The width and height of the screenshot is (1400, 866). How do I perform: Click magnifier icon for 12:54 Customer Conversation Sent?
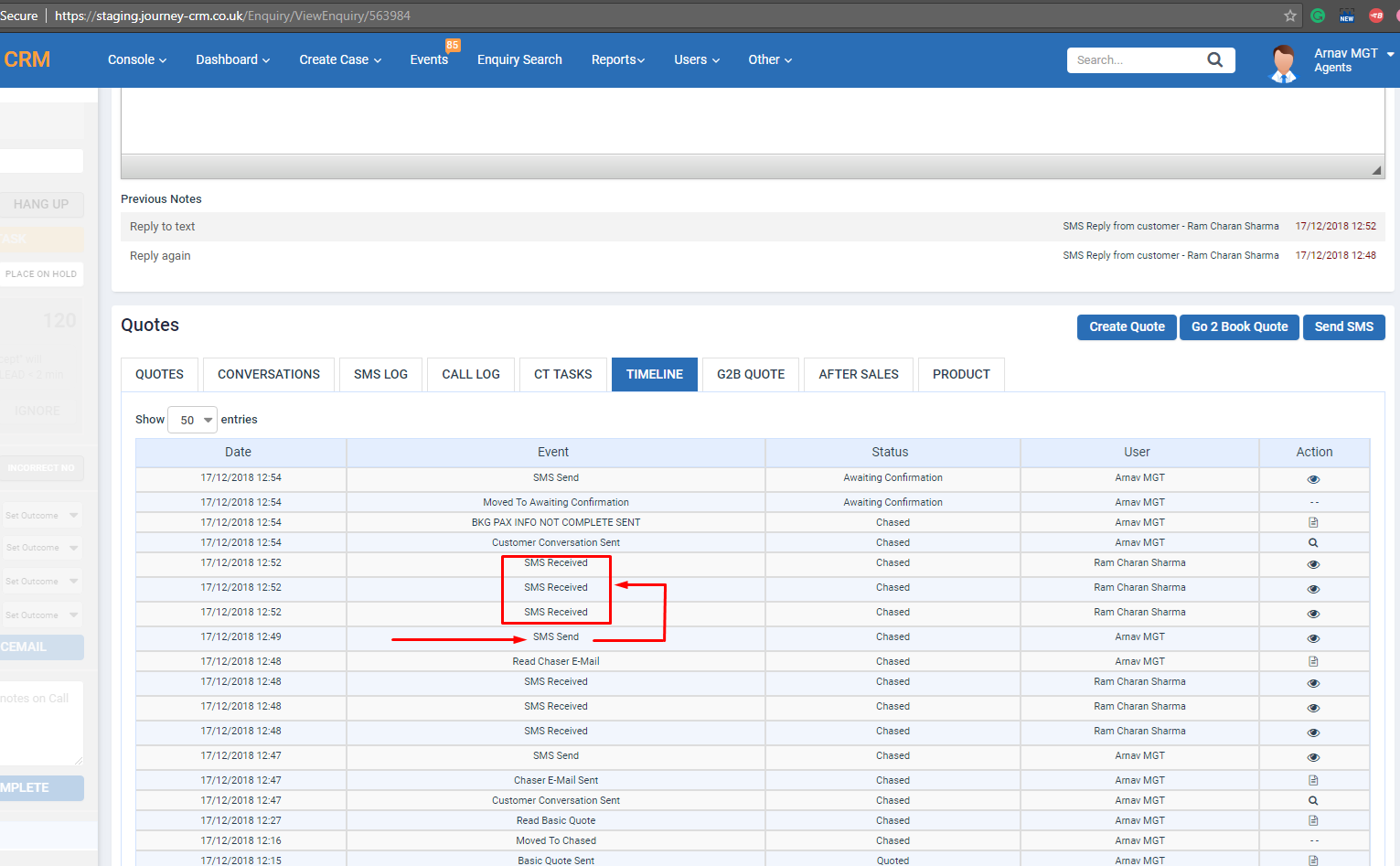[1313, 543]
